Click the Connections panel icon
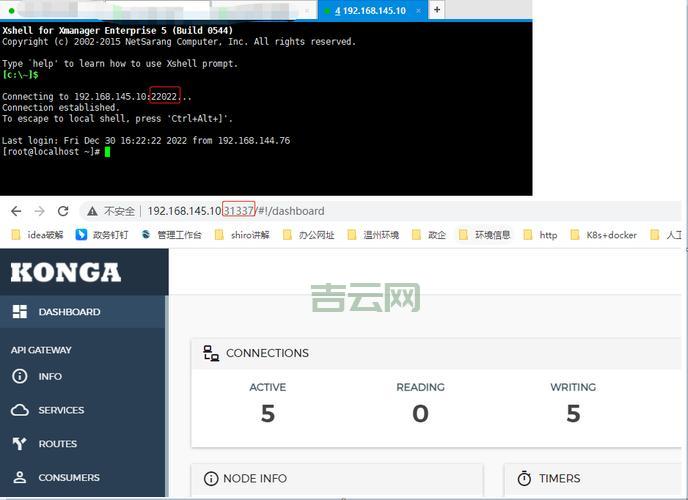 click(211, 353)
